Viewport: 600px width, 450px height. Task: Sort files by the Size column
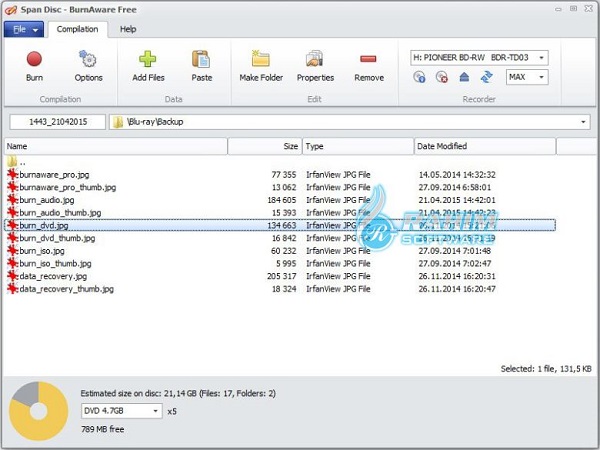[265, 146]
